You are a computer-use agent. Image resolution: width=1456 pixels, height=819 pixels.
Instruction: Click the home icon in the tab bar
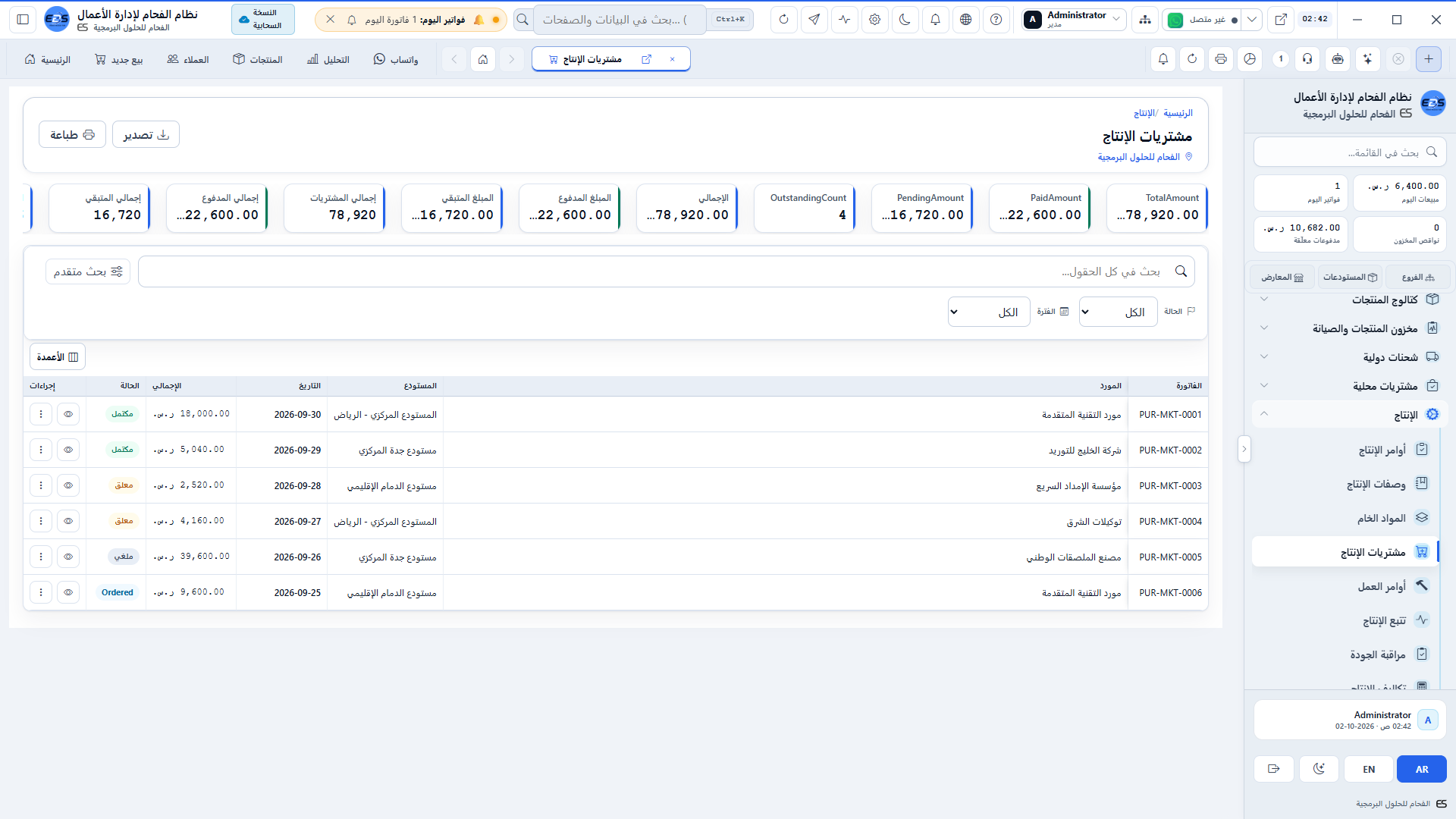pyautogui.click(x=483, y=59)
